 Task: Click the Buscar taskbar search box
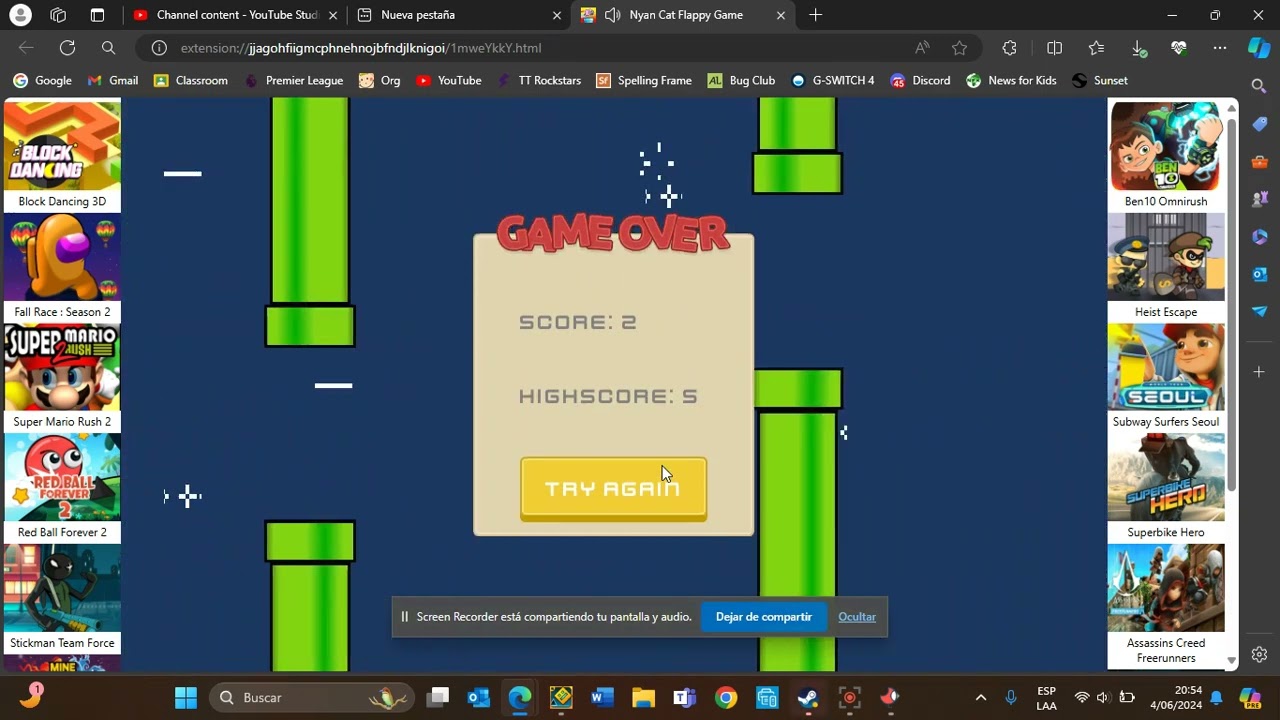coord(313,697)
